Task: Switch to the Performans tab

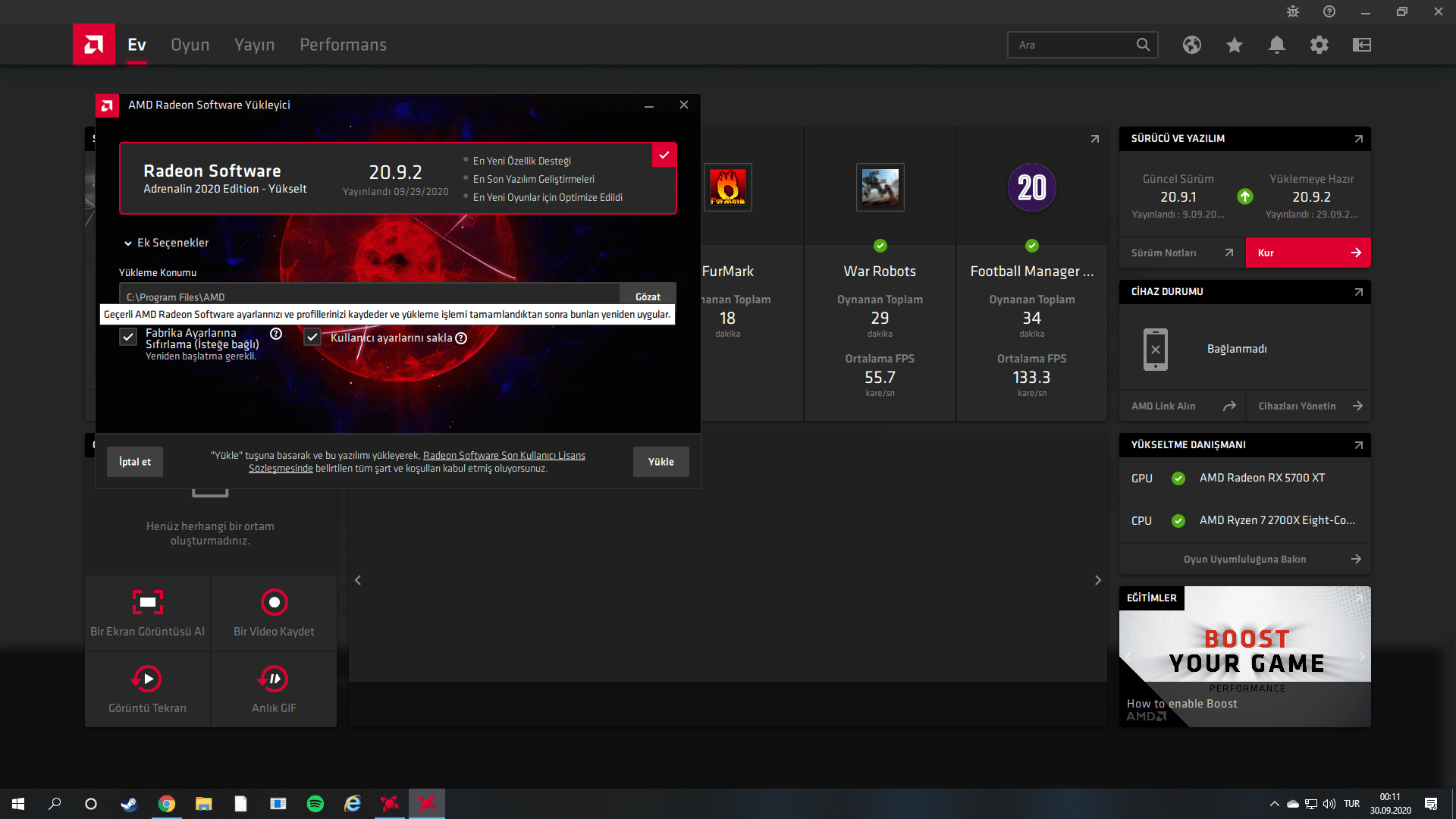Action: (343, 45)
